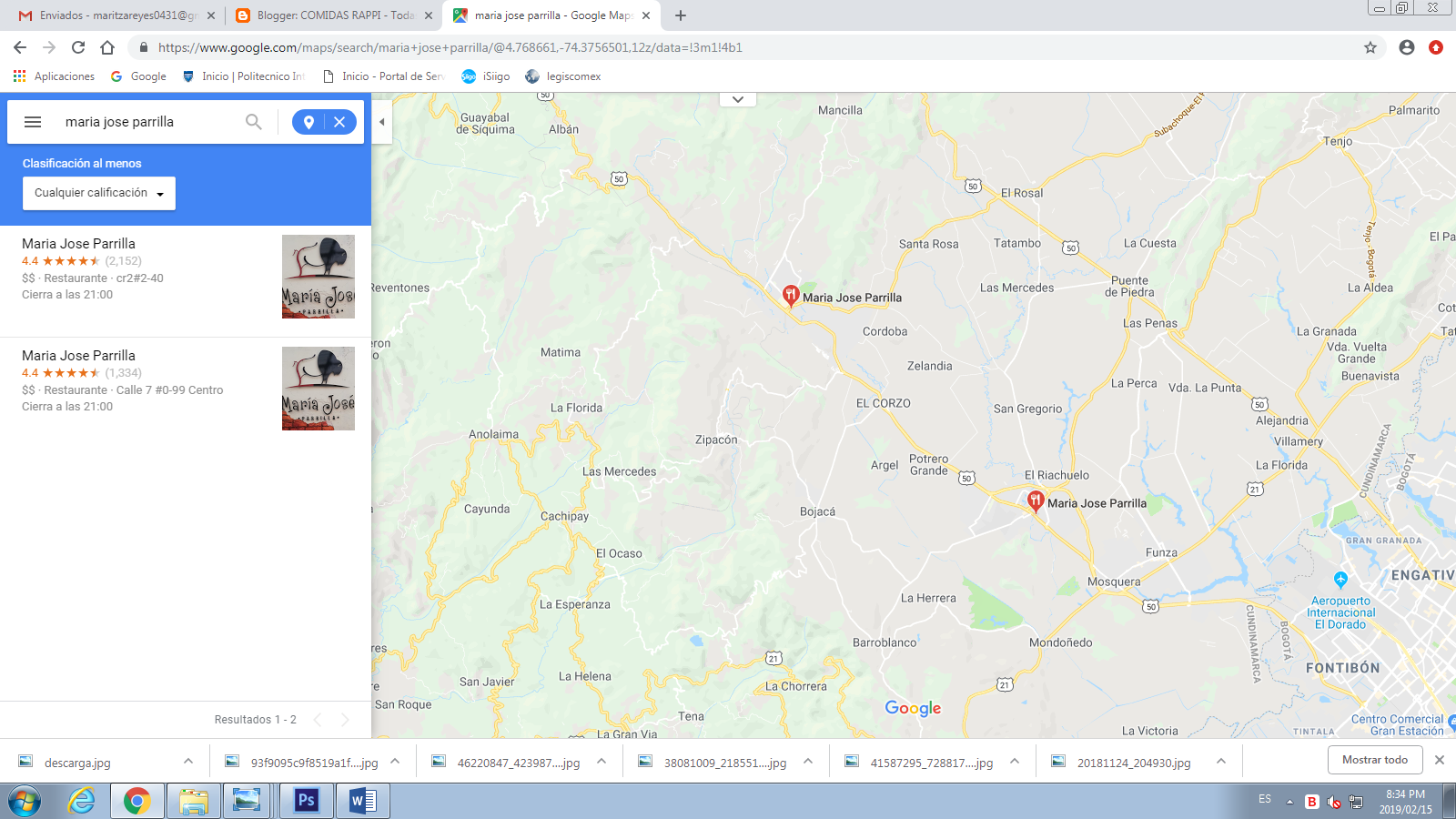1456x819 pixels.
Task: Click the blue location pin search toggle
Action: (308, 122)
